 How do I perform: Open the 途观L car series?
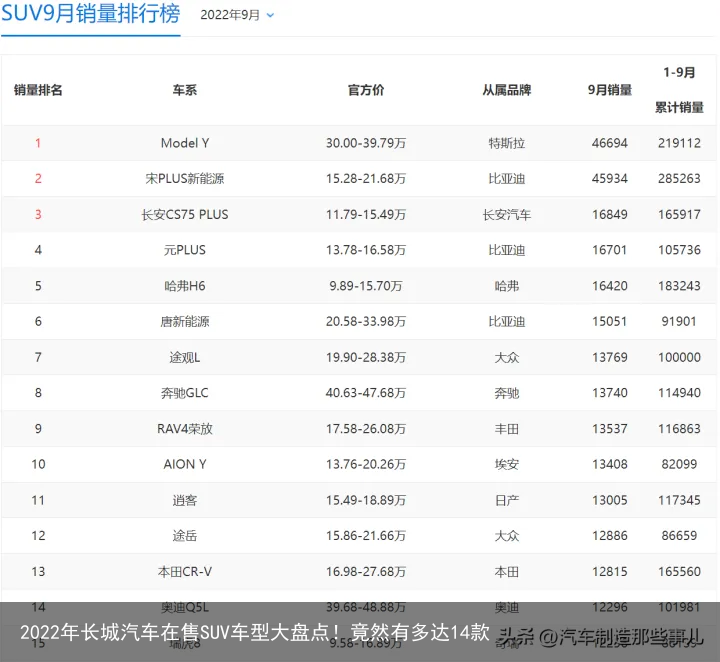pos(185,357)
